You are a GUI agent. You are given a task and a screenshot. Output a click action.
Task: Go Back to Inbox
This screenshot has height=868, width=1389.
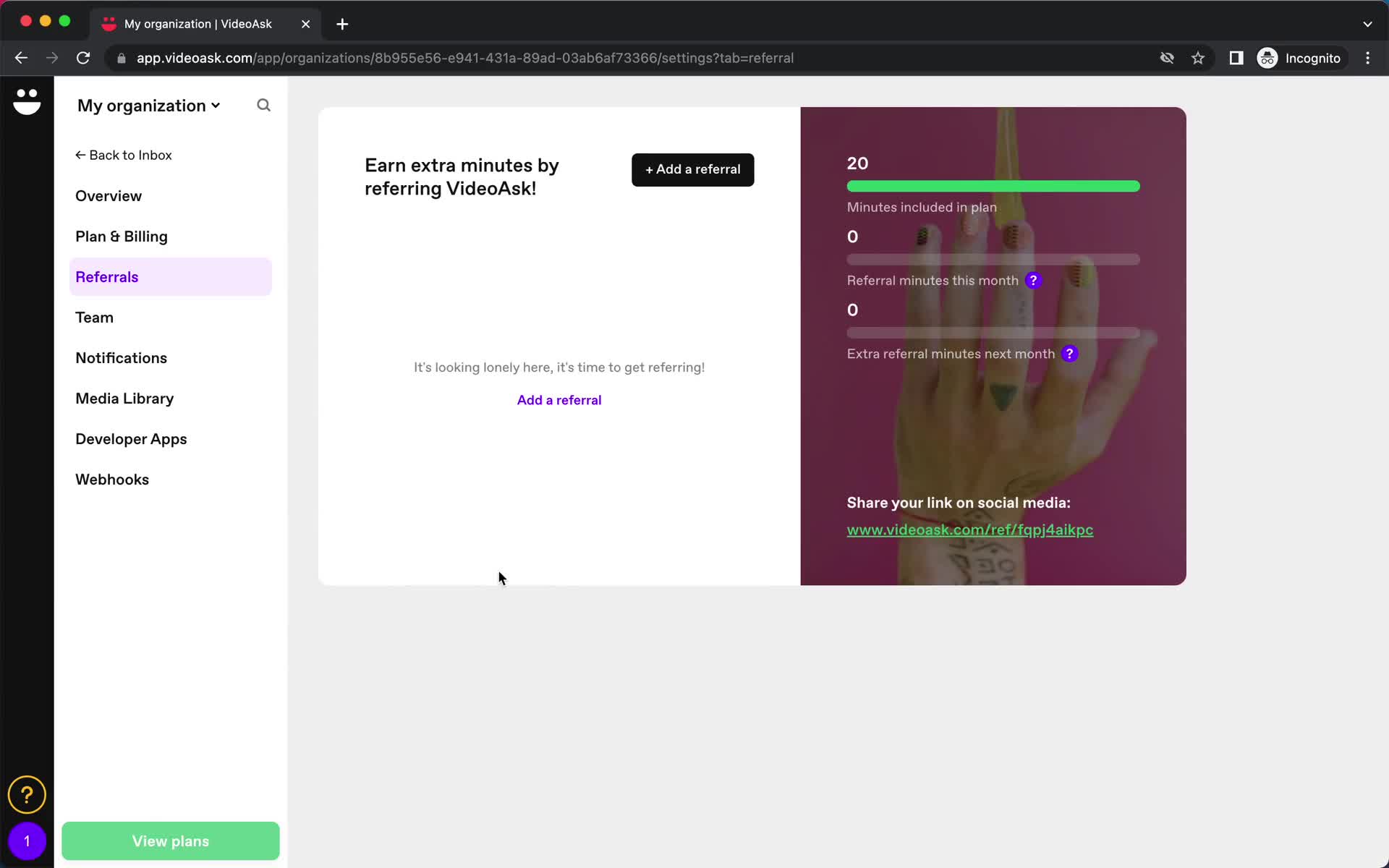coord(124,155)
